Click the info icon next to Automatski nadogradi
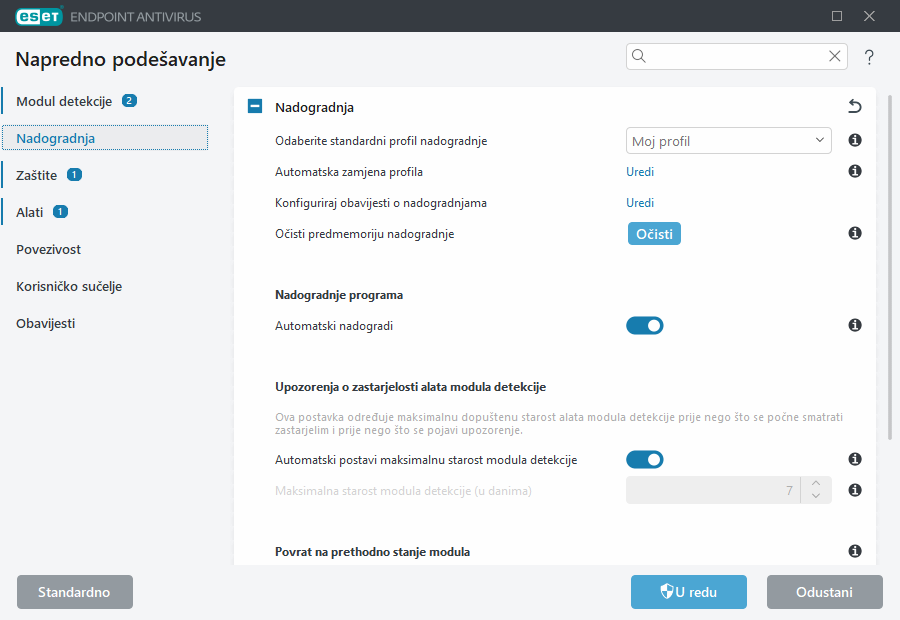Image resolution: width=900 pixels, height=620 pixels. (x=855, y=325)
